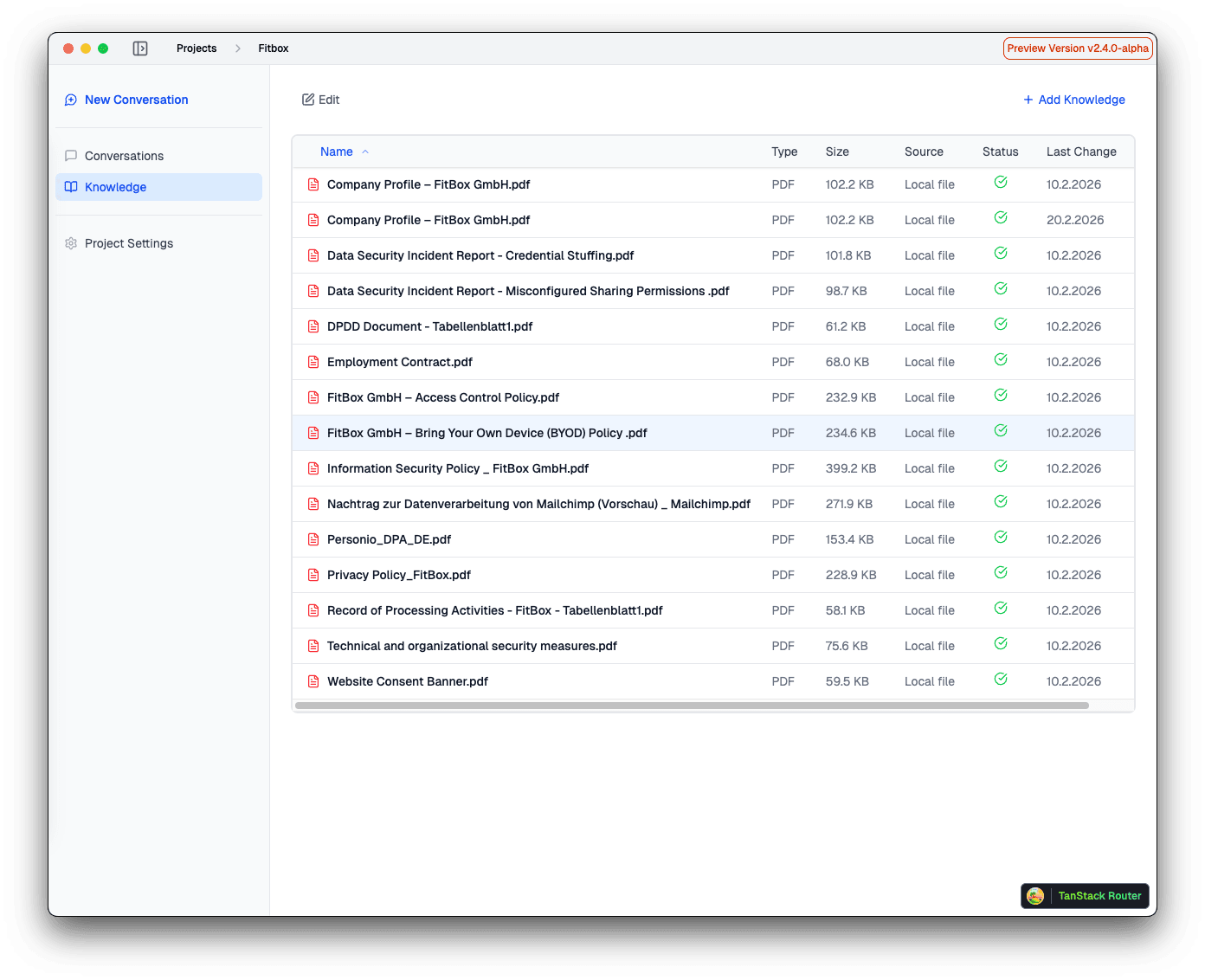The height and width of the screenshot is (980, 1205).
Task: Click the Edit pencil icon
Action: coord(308,100)
